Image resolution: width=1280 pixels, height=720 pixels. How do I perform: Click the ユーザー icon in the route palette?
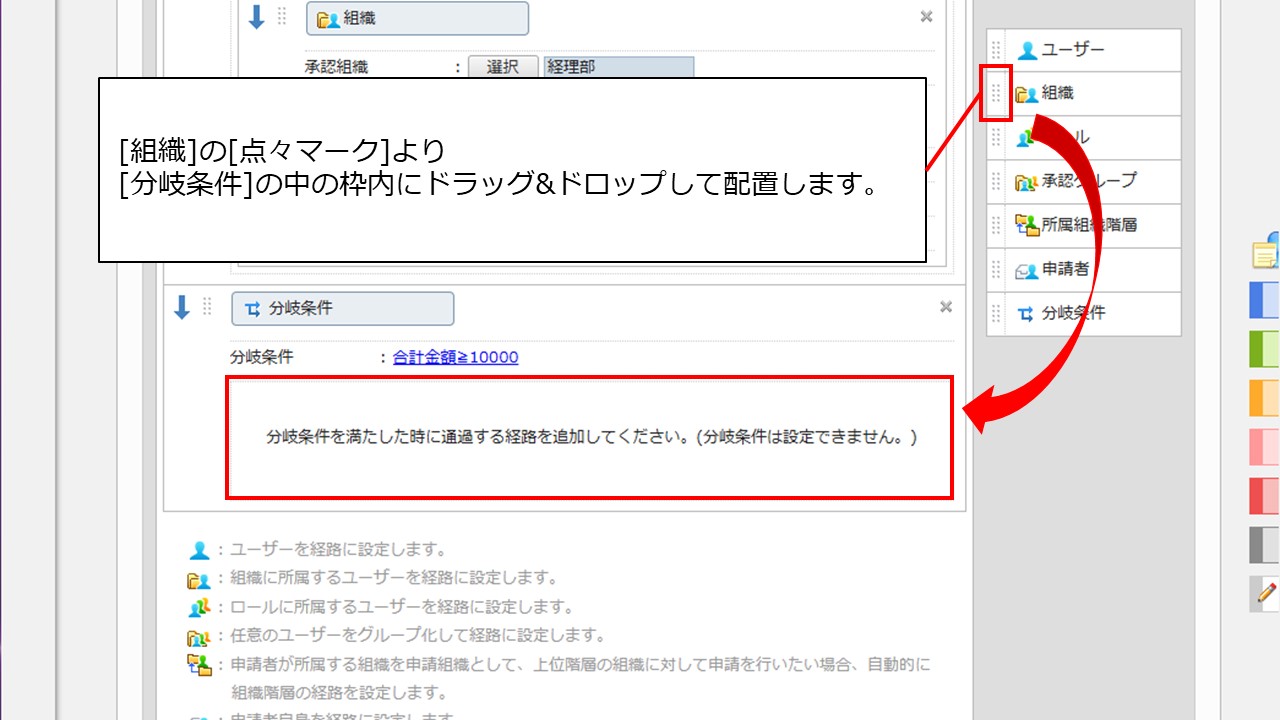point(1027,50)
